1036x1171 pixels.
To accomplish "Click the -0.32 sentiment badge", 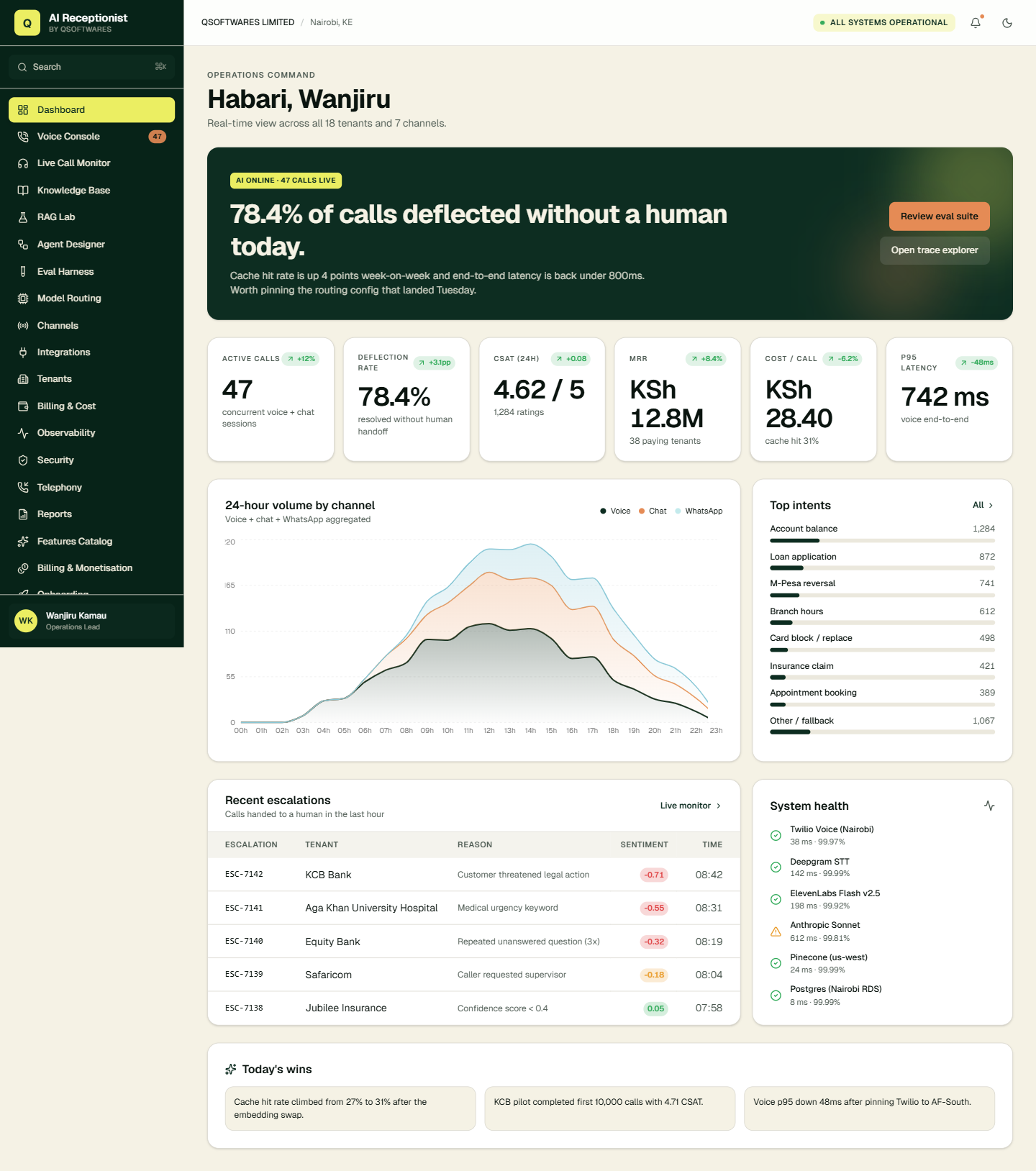I will click(x=654, y=942).
